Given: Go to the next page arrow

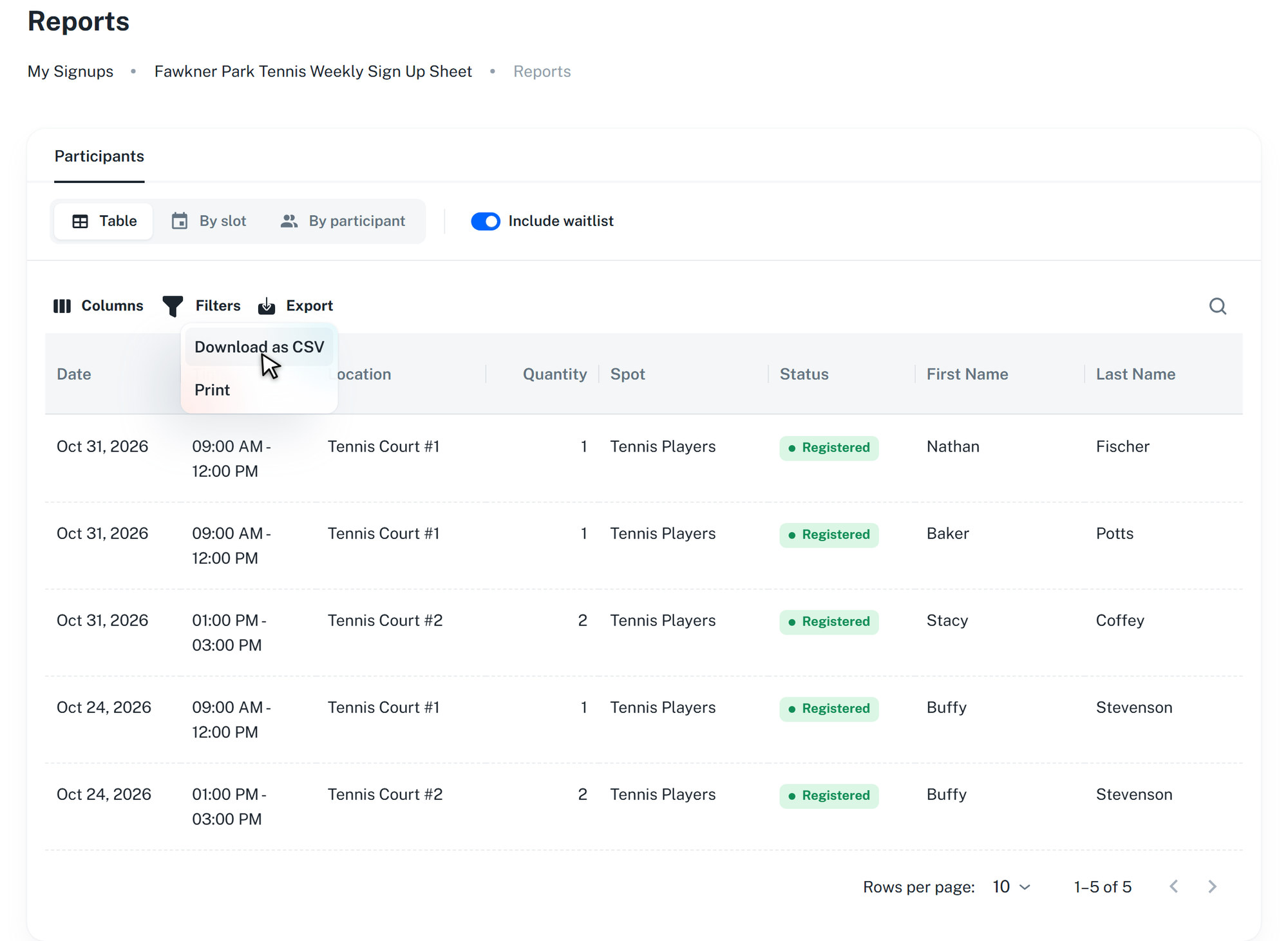Looking at the screenshot, I should [1212, 887].
